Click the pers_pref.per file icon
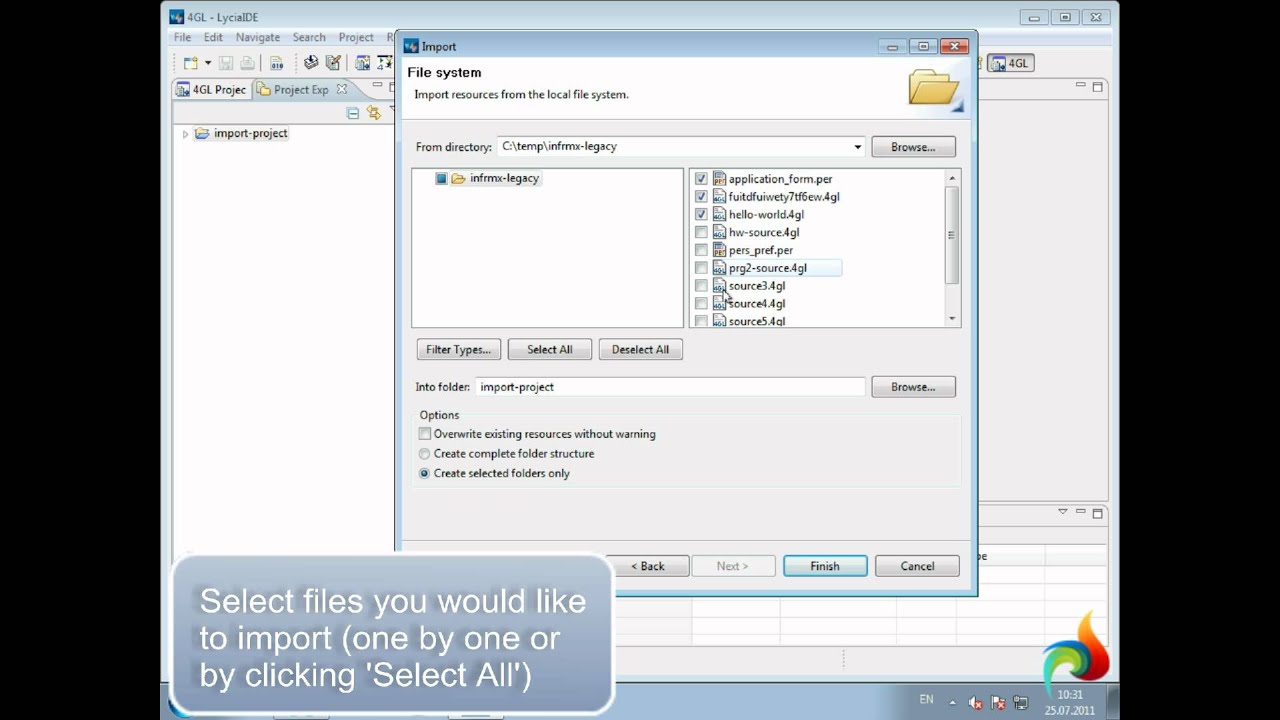Viewport: 1280px width, 720px height. coord(719,250)
